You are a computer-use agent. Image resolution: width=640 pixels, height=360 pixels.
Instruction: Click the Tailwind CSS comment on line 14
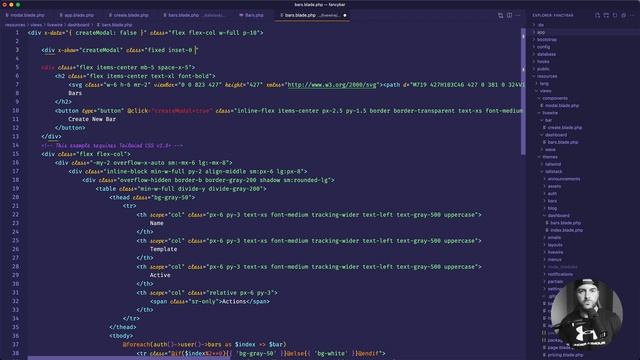pos(112,145)
